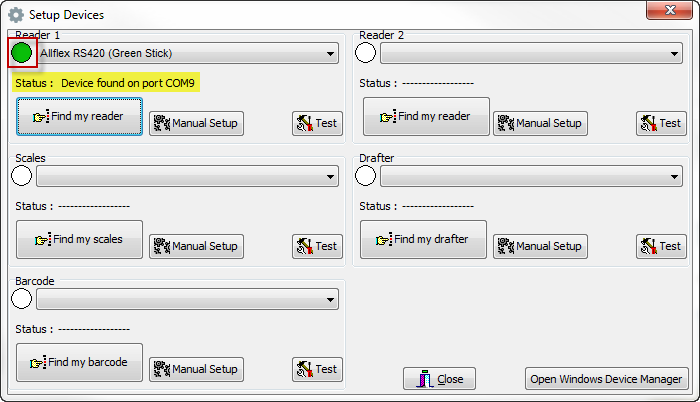Click Find my reader under Reader 2
This screenshot has width=700, height=402.
(425, 117)
